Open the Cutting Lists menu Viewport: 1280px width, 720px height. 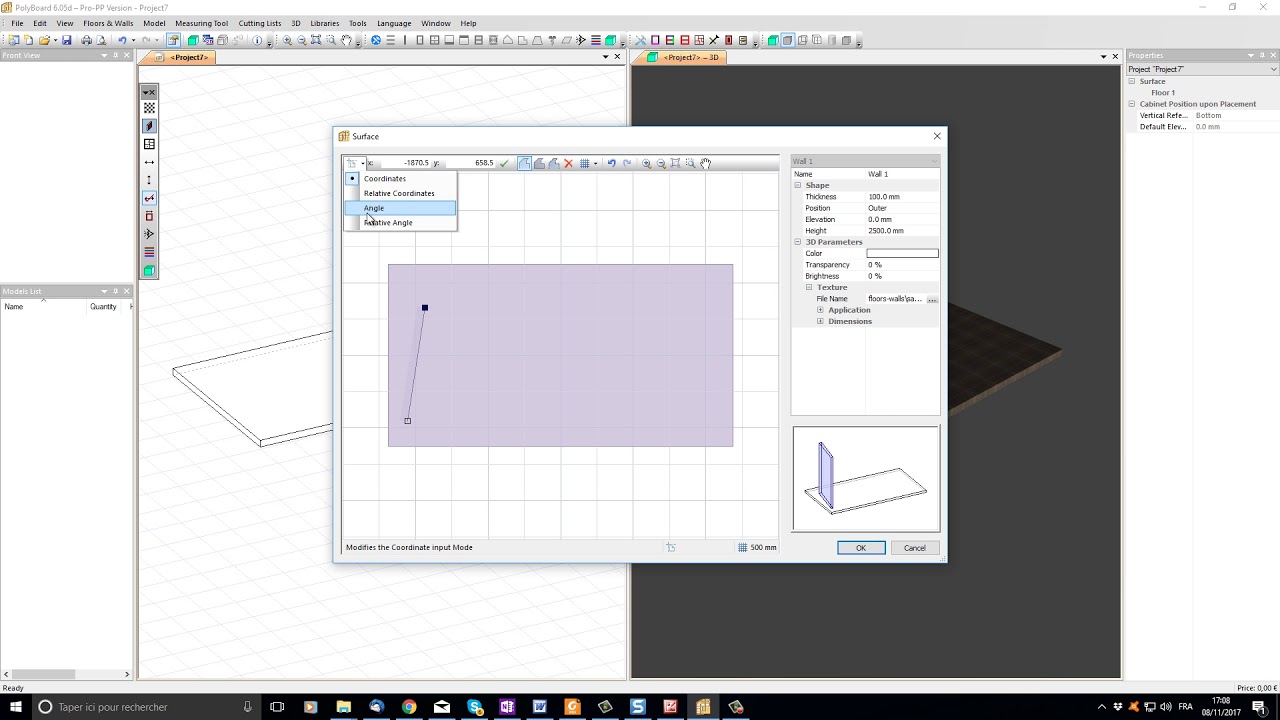(260, 23)
